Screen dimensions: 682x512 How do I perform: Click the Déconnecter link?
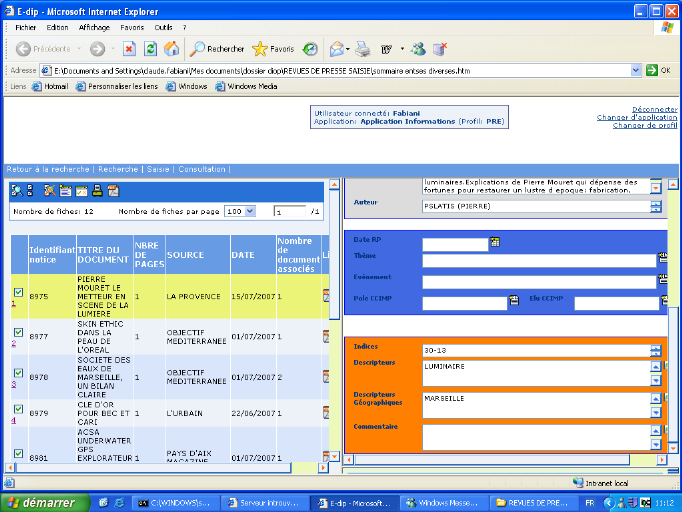[x=654, y=109]
